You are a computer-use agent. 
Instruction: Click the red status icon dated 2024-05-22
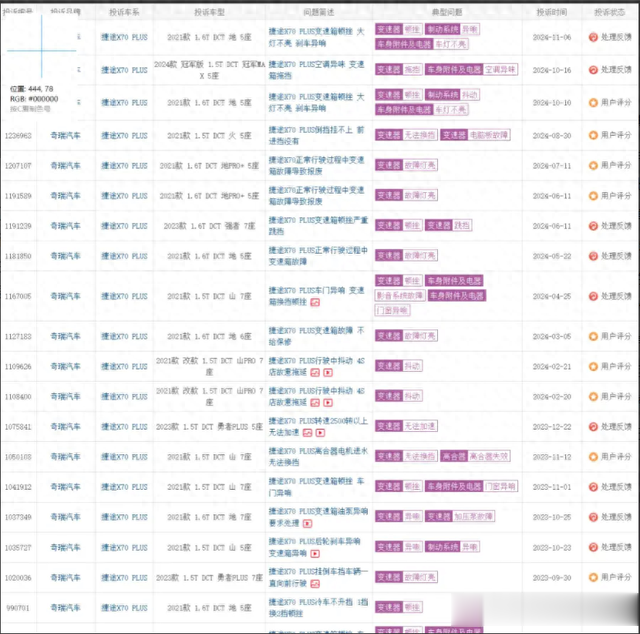click(593, 256)
